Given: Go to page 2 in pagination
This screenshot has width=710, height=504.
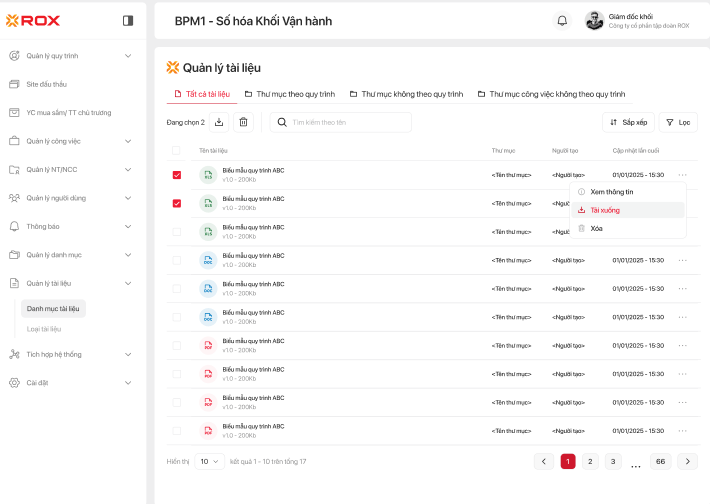Looking at the screenshot, I should (x=591, y=461).
